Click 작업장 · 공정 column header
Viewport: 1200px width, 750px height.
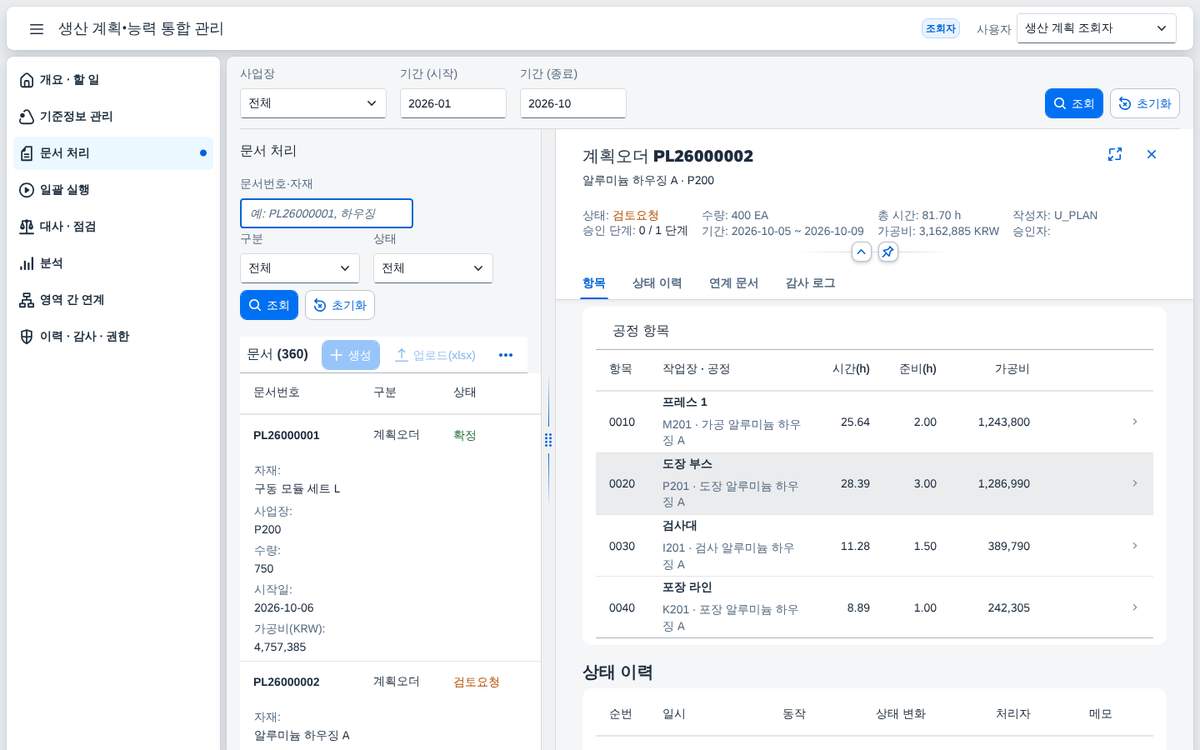point(696,369)
